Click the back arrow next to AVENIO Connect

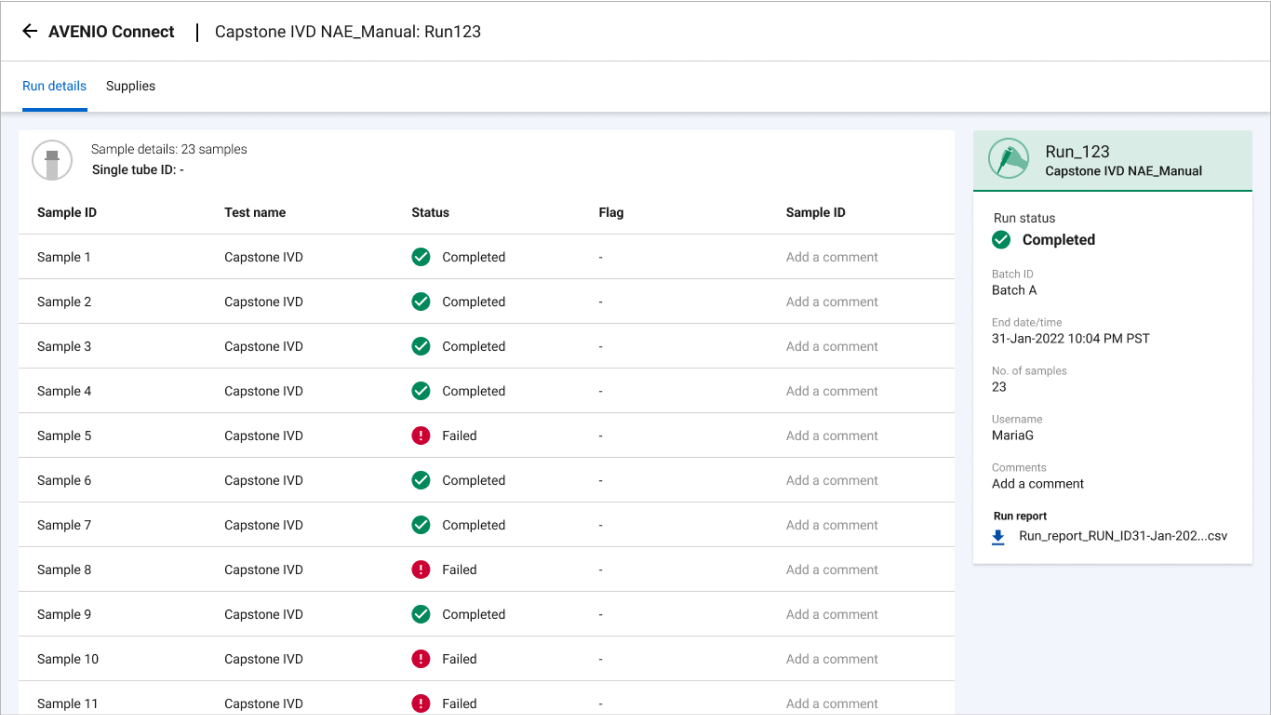point(30,31)
